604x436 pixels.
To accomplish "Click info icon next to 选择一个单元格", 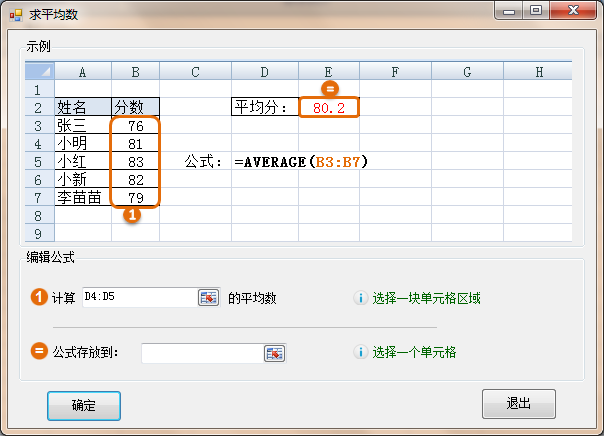I will tap(360, 352).
